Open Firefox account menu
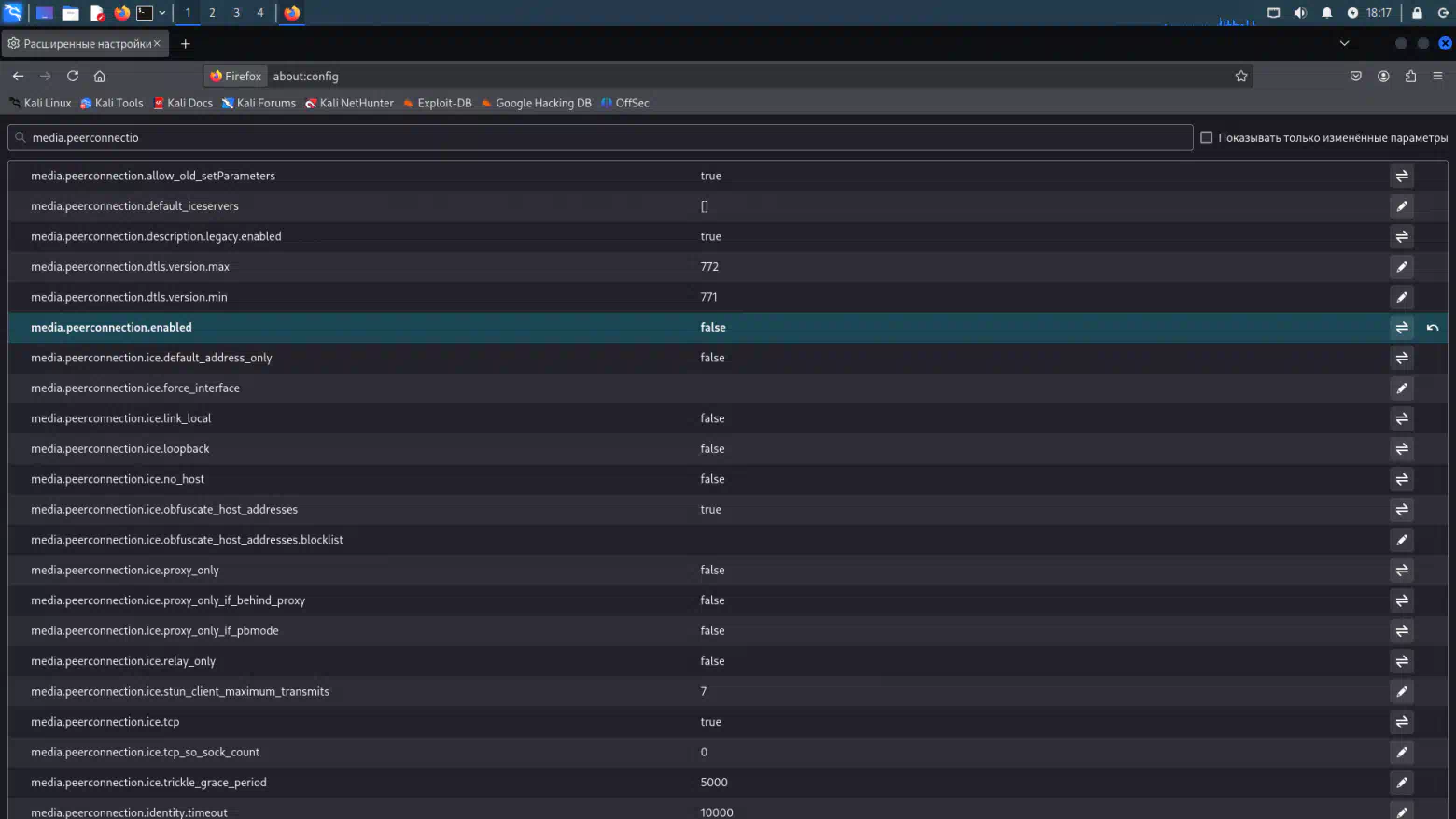Viewport: 1456px width, 819px height. pyautogui.click(x=1383, y=77)
